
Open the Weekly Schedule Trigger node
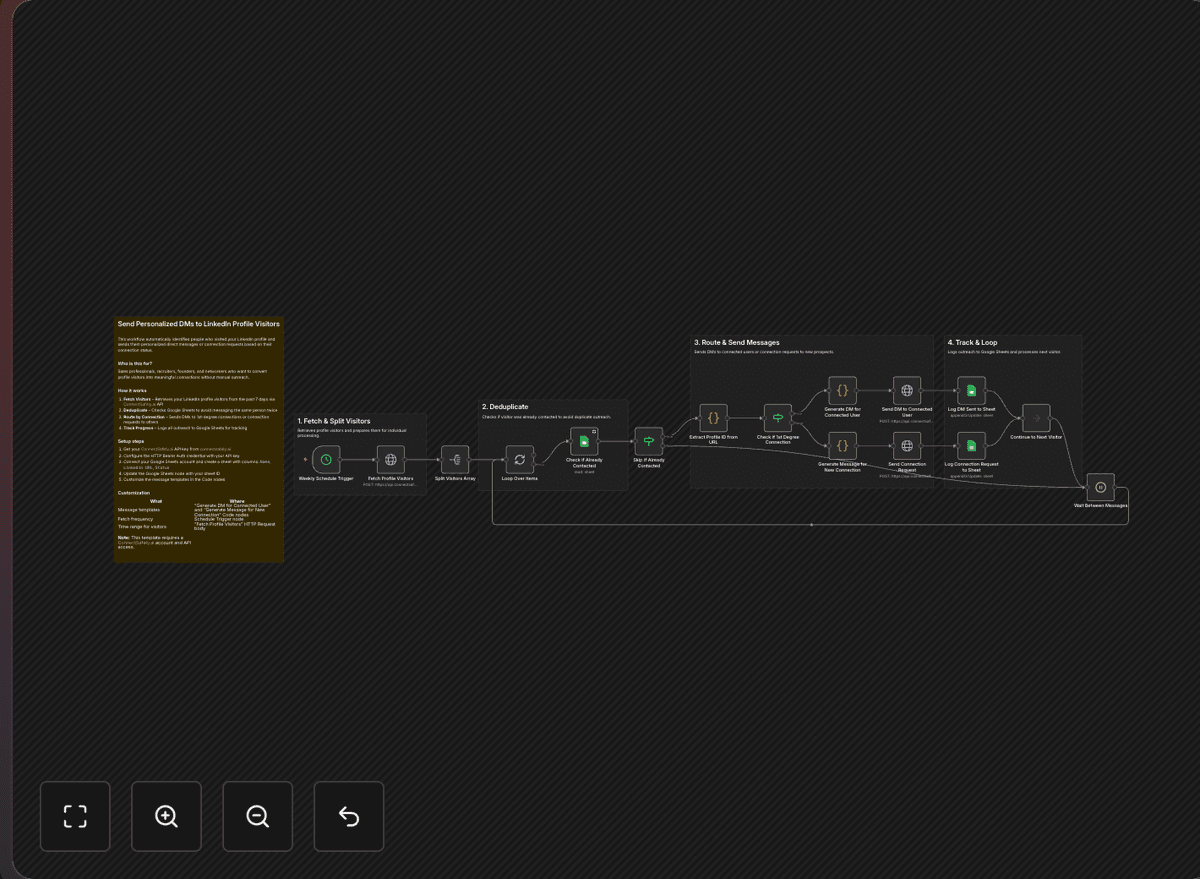coord(324,460)
